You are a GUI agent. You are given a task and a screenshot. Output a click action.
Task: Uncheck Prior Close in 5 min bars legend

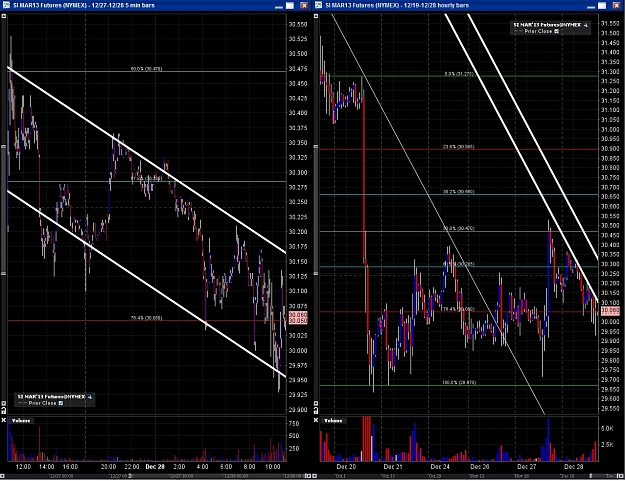[61, 403]
